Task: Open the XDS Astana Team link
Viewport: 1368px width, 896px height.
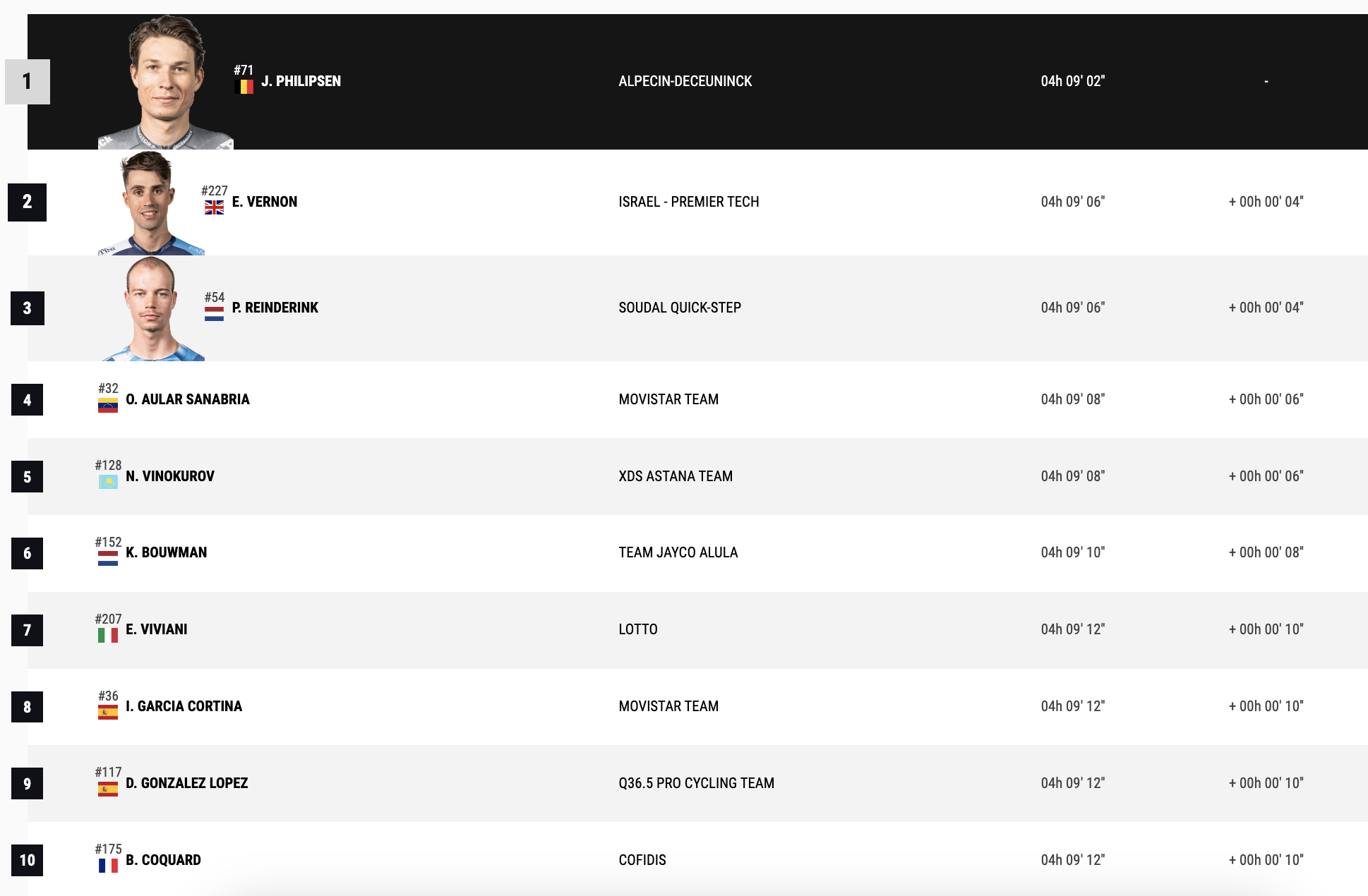Action: (676, 476)
